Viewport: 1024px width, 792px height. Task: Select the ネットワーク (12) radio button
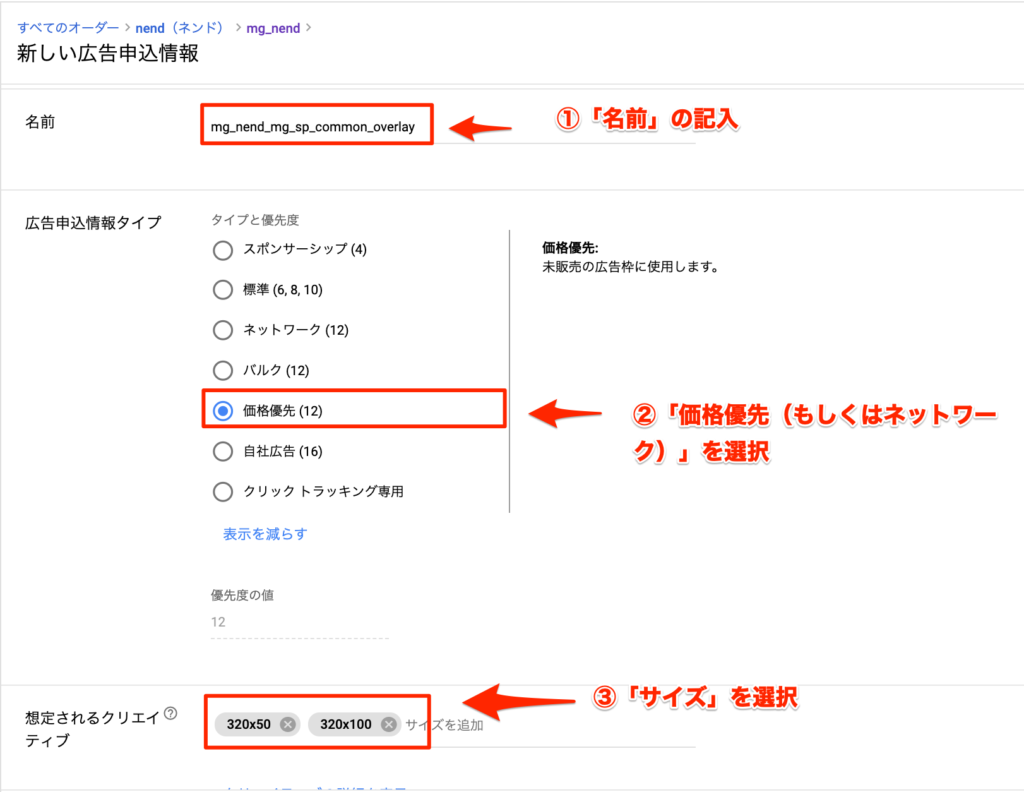(x=223, y=330)
